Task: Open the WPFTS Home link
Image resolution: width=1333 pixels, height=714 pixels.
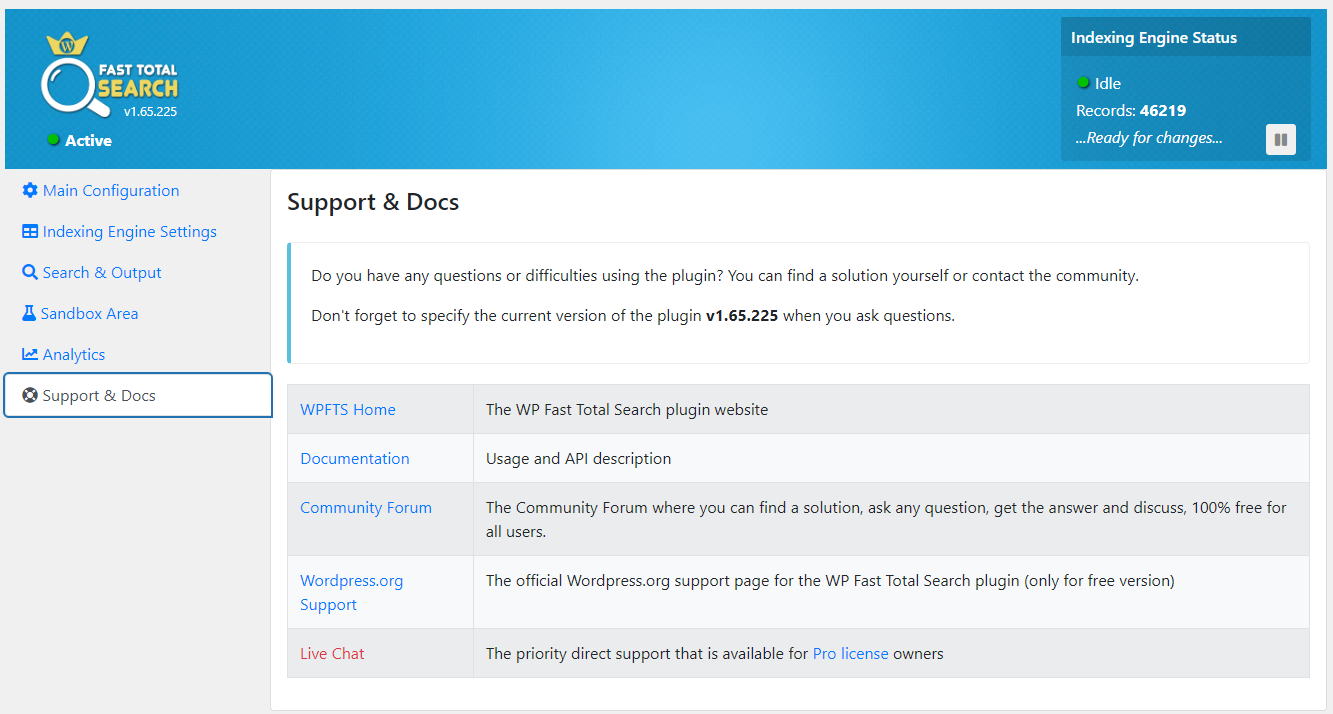Action: (348, 409)
